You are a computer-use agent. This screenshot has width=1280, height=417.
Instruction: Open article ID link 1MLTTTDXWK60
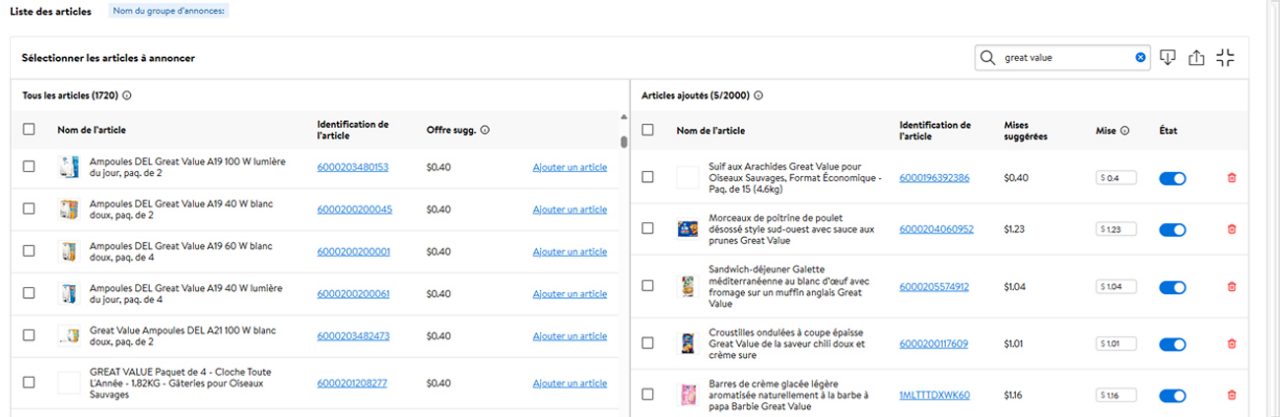click(934, 395)
